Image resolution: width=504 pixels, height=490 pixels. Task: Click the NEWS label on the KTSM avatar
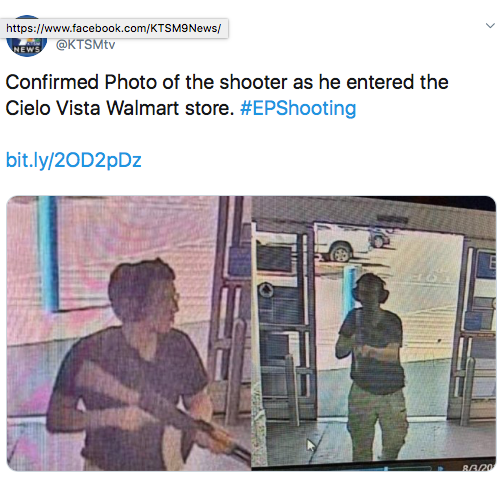pyautogui.click(x=27, y=49)
